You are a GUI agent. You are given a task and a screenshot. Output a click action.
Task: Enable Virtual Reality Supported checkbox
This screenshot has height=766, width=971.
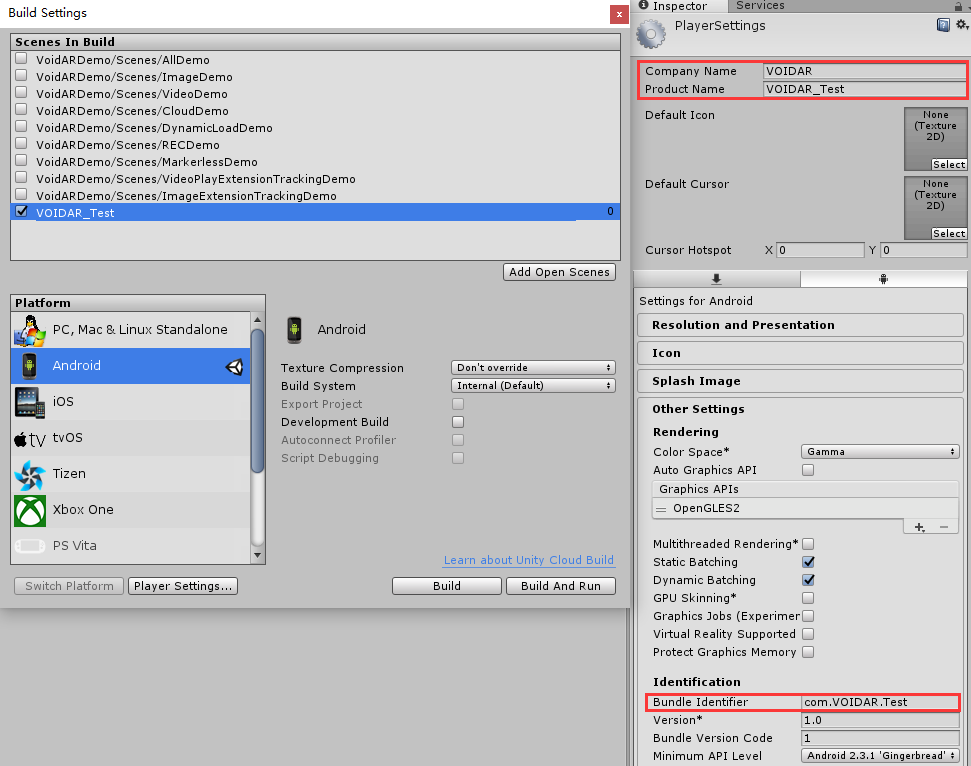[808, 634]
